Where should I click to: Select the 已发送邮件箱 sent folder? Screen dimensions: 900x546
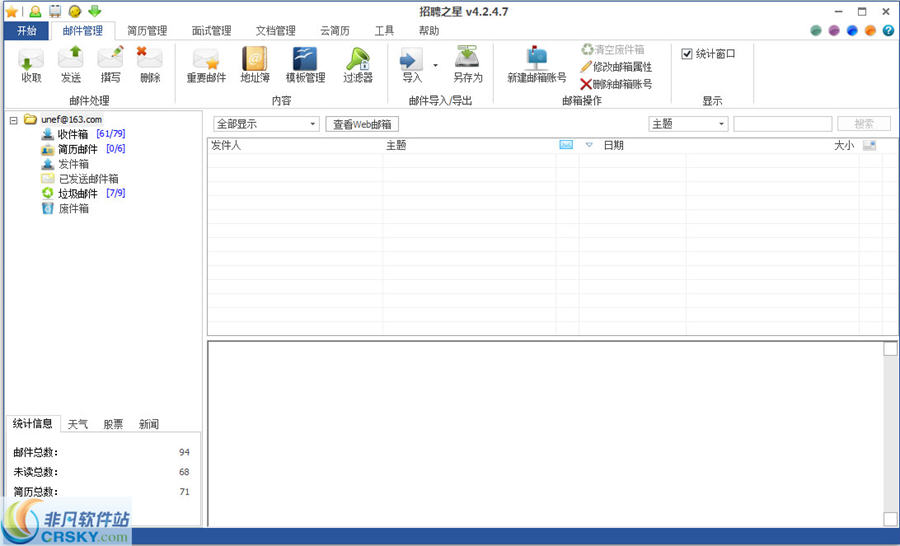click(x=88, y=179)
